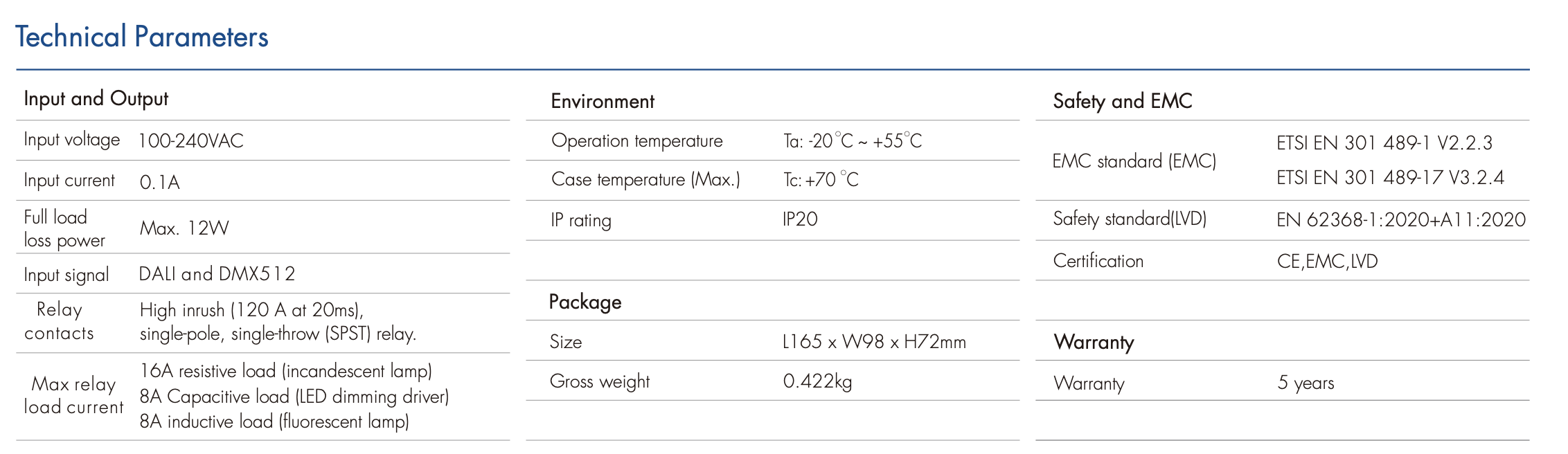Image resolution: width=1568 pixels, height=454 pixels.
Task: Click the 0.1A input current value
Action: pyautogui.click(x=160, y=182)
